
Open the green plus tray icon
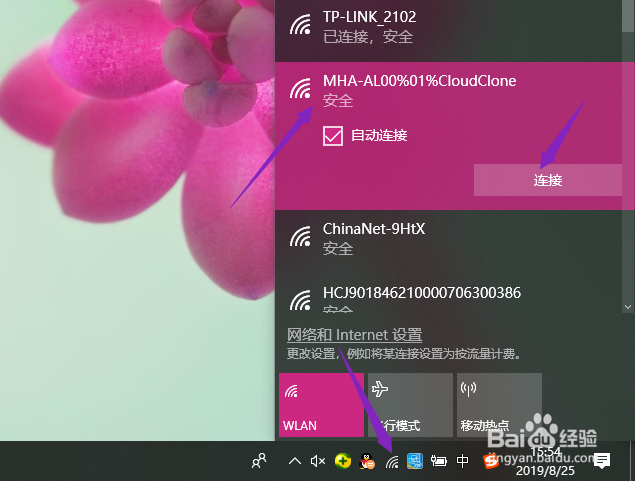[343, 461]
